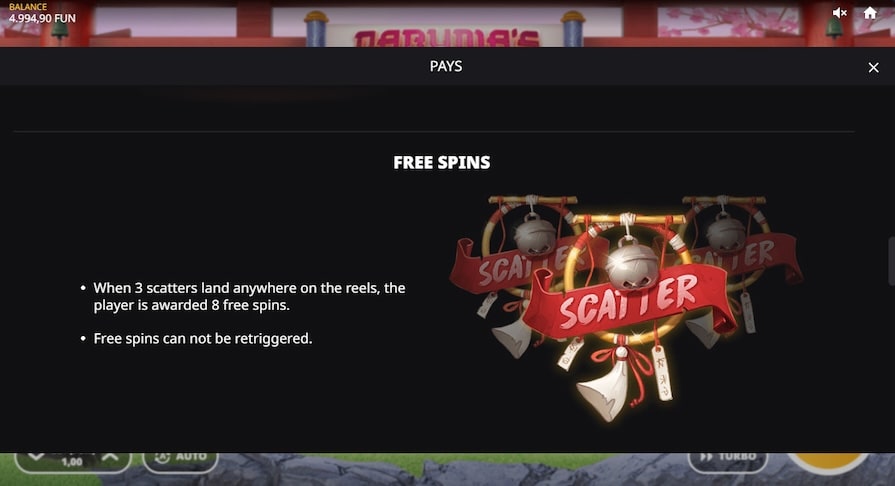Click the retrigger rule text
Viewport: 895px width, 486px height.
point(203,338)
